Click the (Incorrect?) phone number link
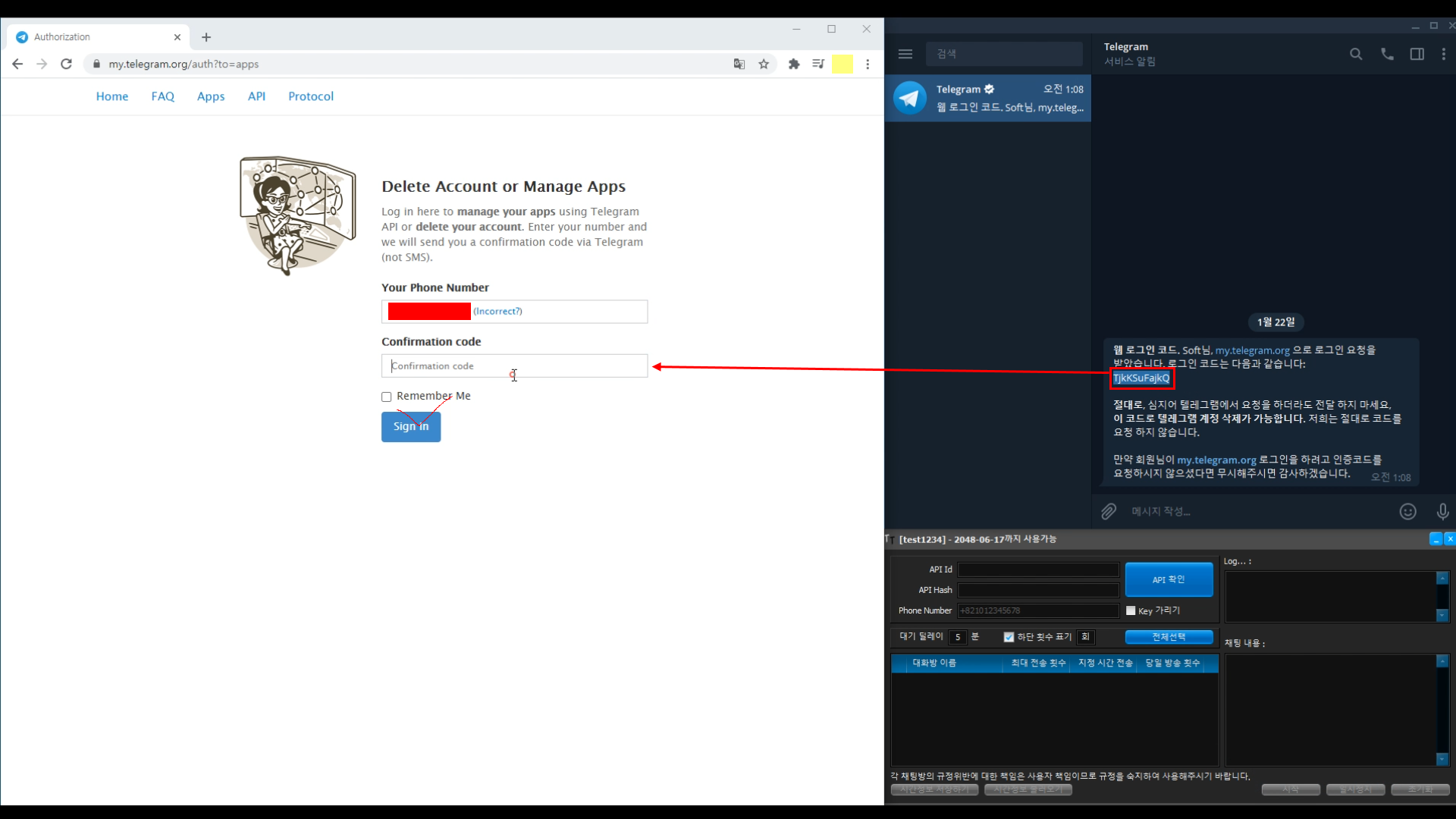Image resolution: width=1456 pixels, height=819 pixels. click(x=497, y=311)
